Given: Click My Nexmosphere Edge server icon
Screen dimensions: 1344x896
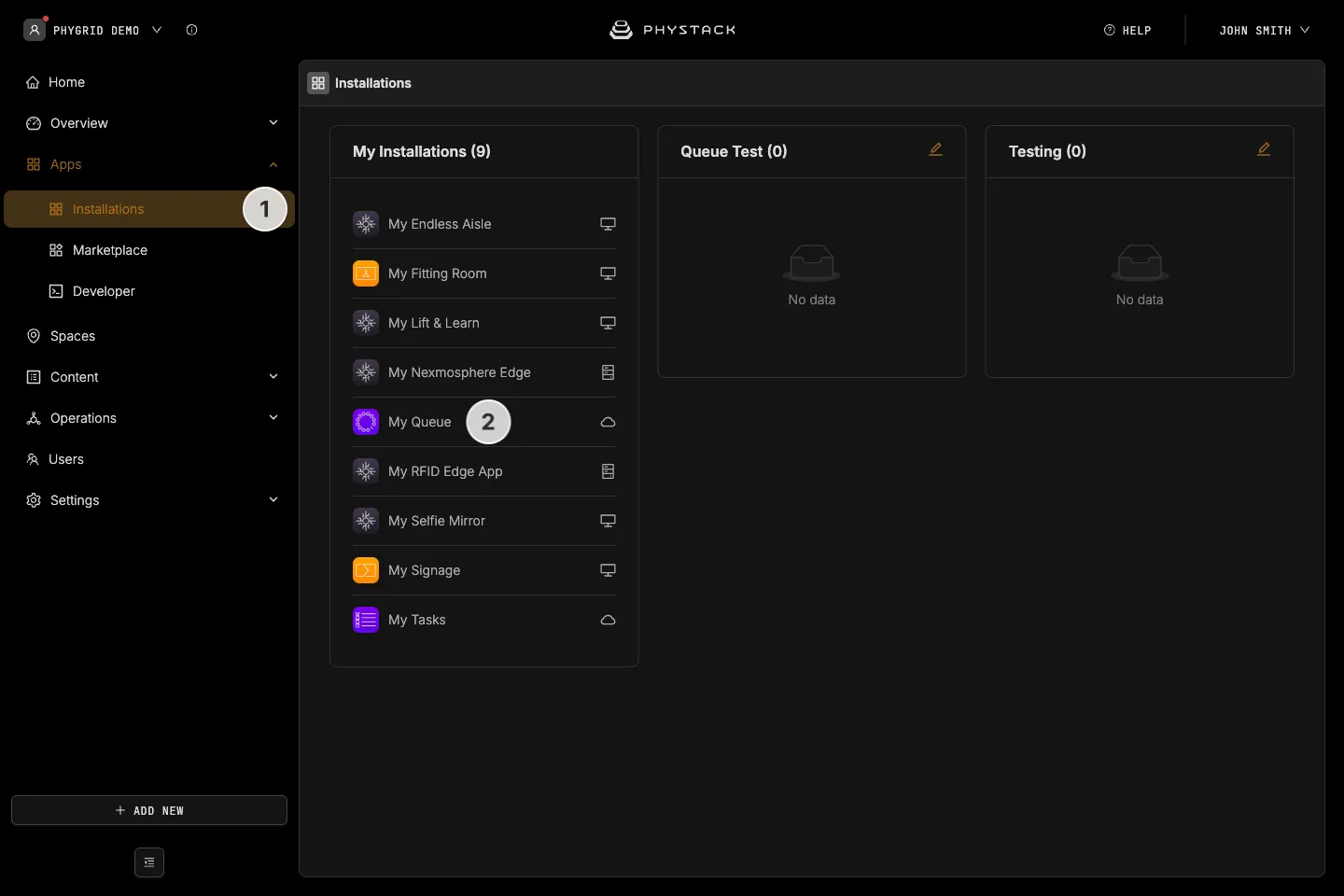Looking at the screenshot, I should click(608, 372).
